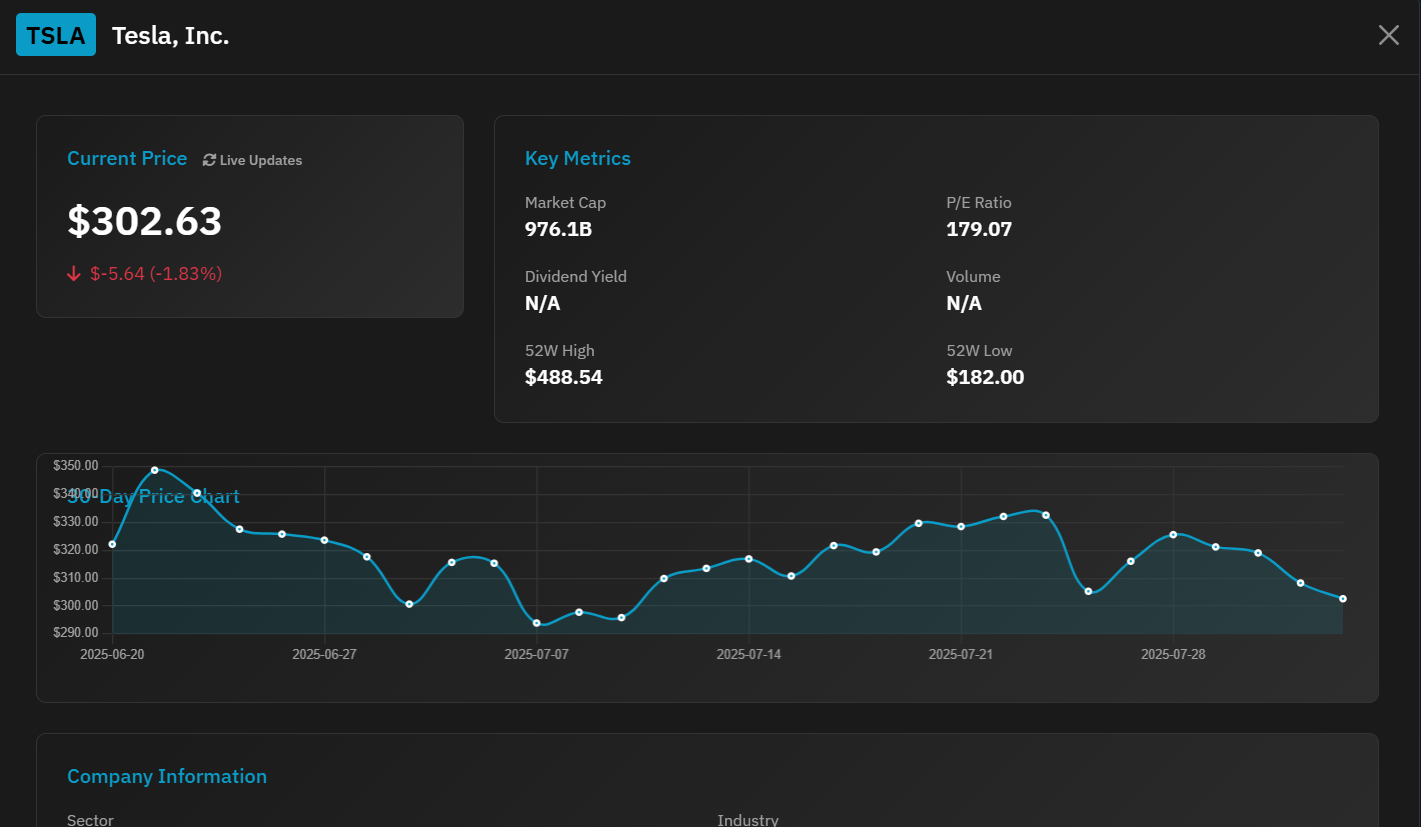Click the Key Metrics heading
Viewport: 1421px width, 827px height.
click(x=578, y=159)
